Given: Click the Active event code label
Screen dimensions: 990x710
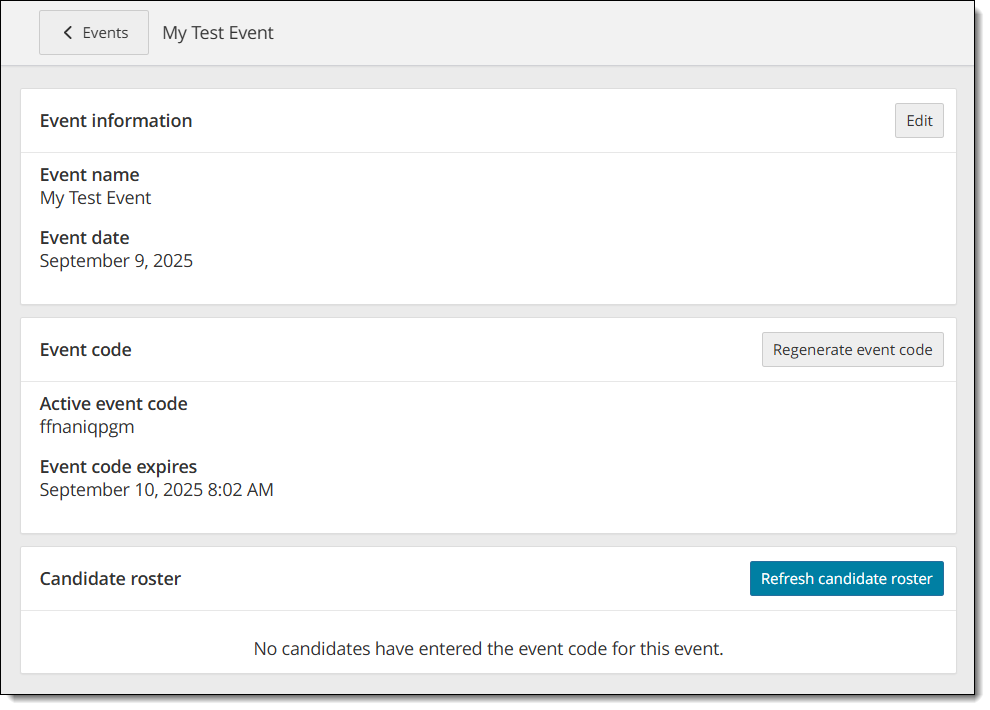Looking at the screenshot, I should [114, 404].
